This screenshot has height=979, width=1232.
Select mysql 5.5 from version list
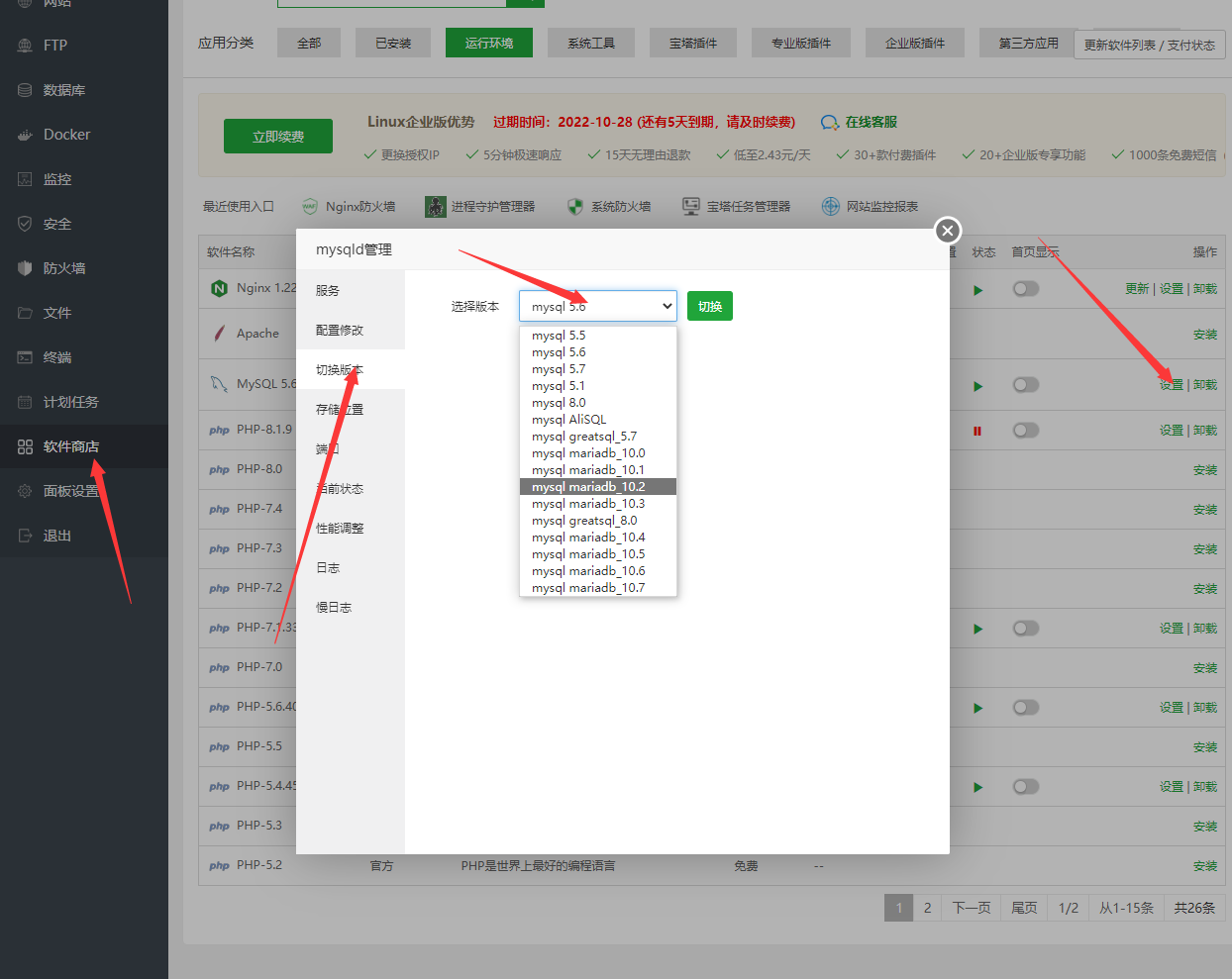click(598, 336)
